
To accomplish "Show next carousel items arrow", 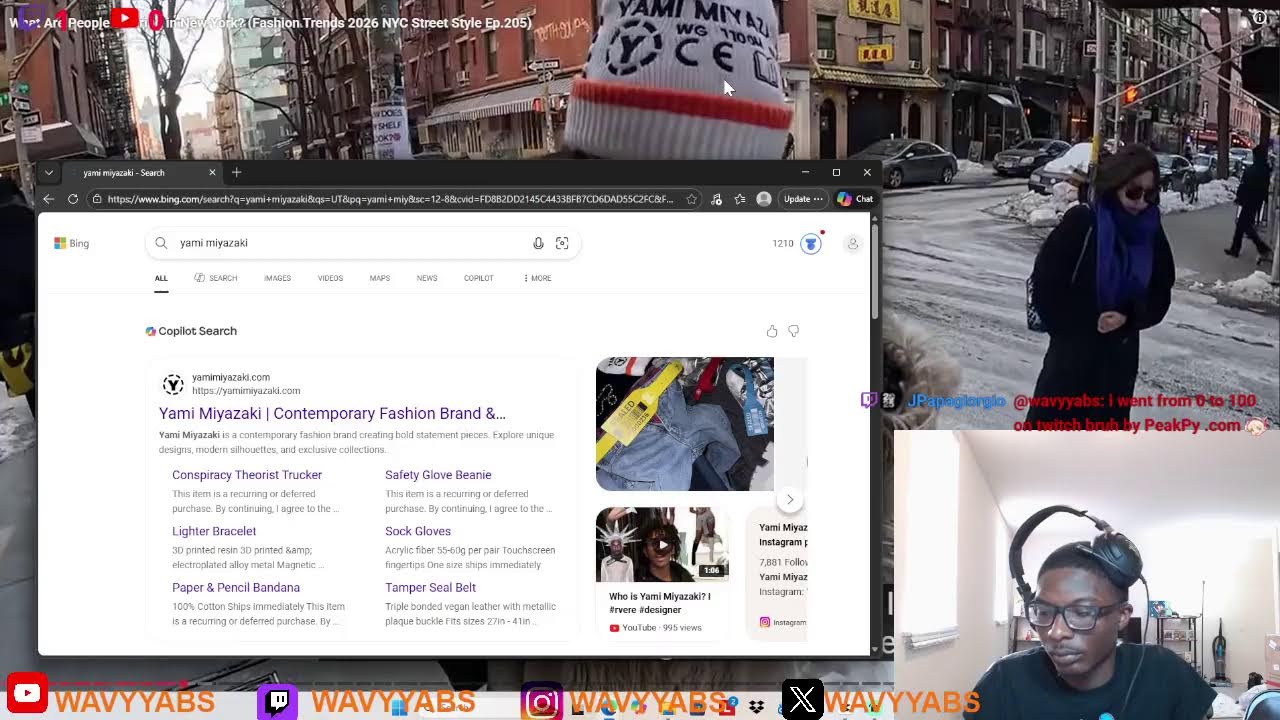I will [790, 500].
